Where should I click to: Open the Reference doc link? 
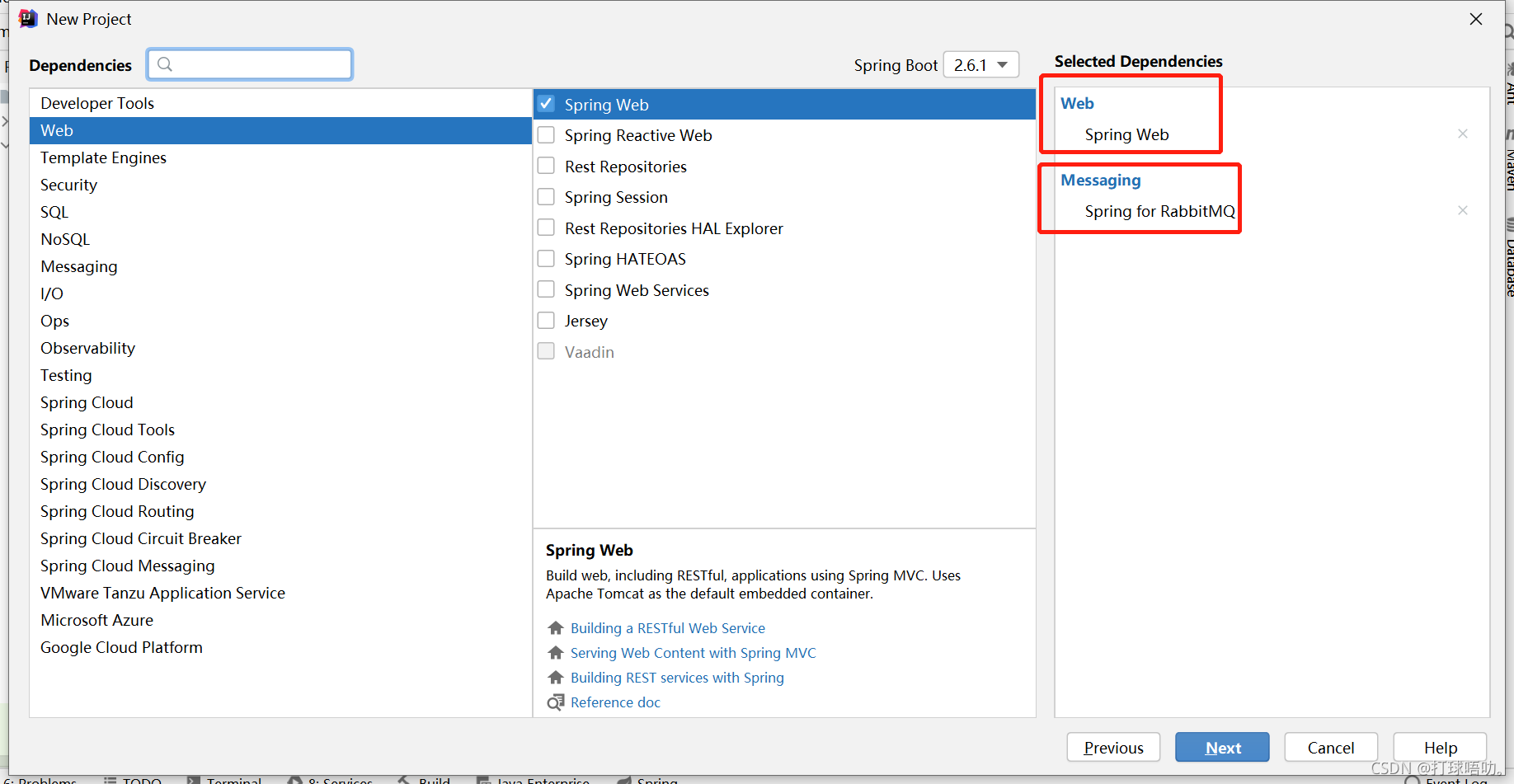[615, 702]
